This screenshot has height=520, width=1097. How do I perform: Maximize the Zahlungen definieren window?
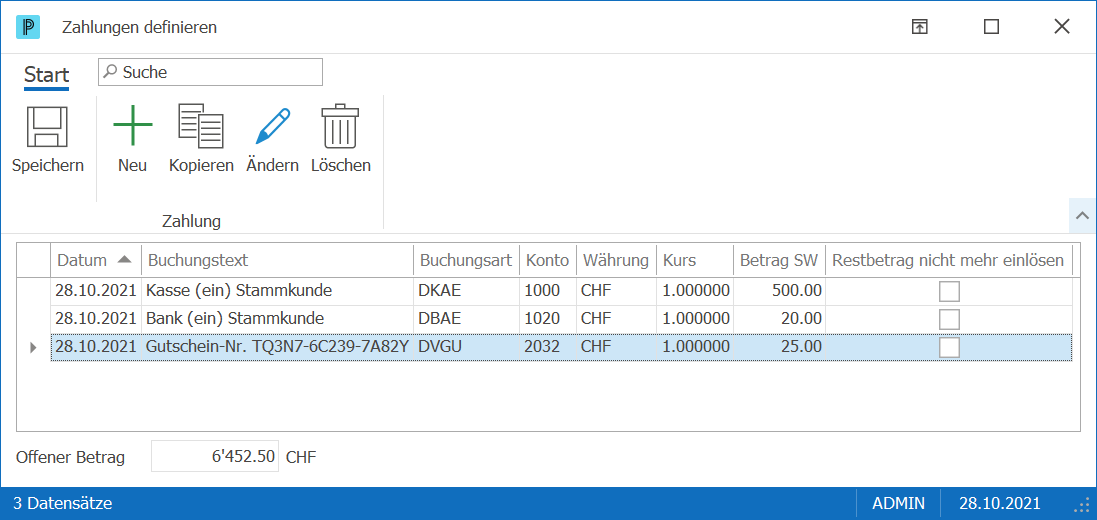[991, 27]
